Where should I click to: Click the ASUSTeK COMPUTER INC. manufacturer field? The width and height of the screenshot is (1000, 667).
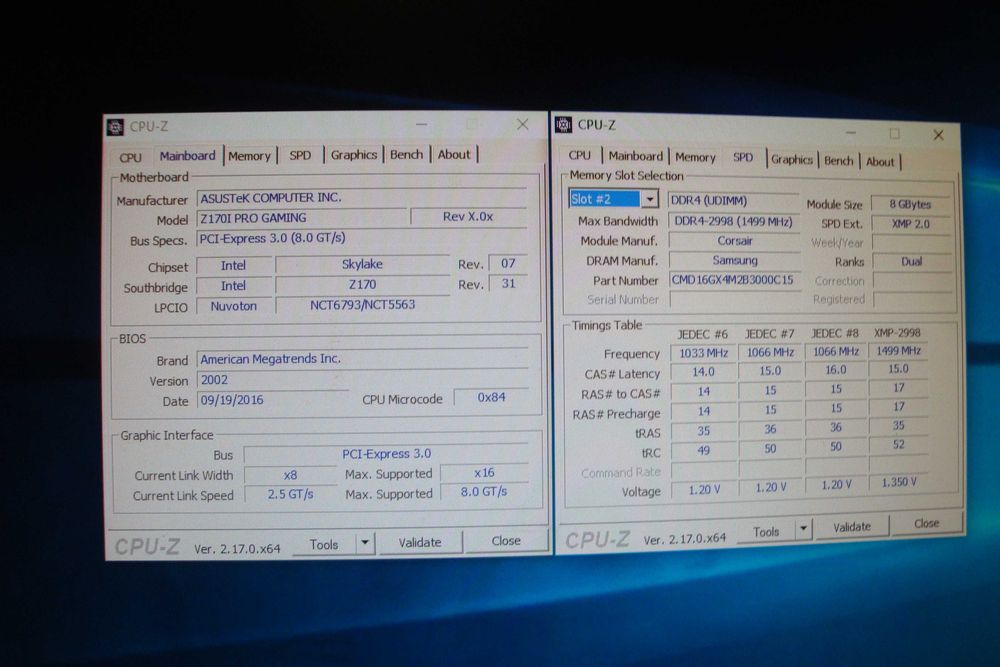click(x=362, y=198)
